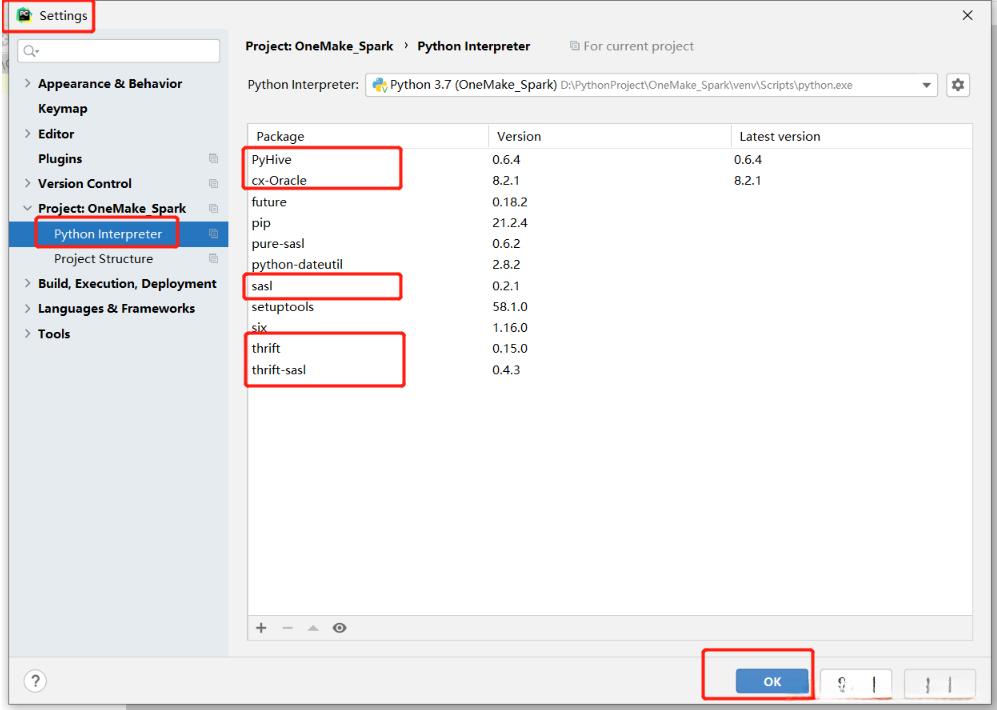This screenshot has width=997, height=710.
Task: Click PyHive latest version 0.6.4 cell
Action: [748, 160]
